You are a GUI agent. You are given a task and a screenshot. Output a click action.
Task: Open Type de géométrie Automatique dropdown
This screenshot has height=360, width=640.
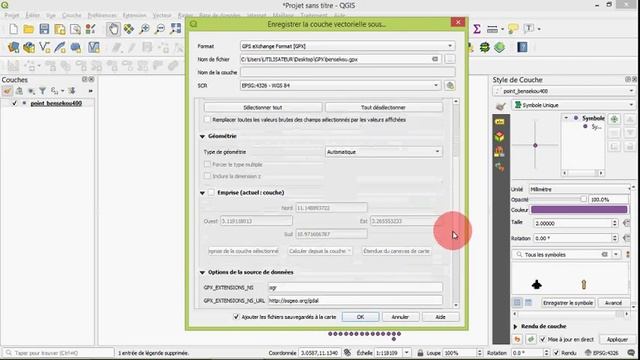click(x=384, y=152)
